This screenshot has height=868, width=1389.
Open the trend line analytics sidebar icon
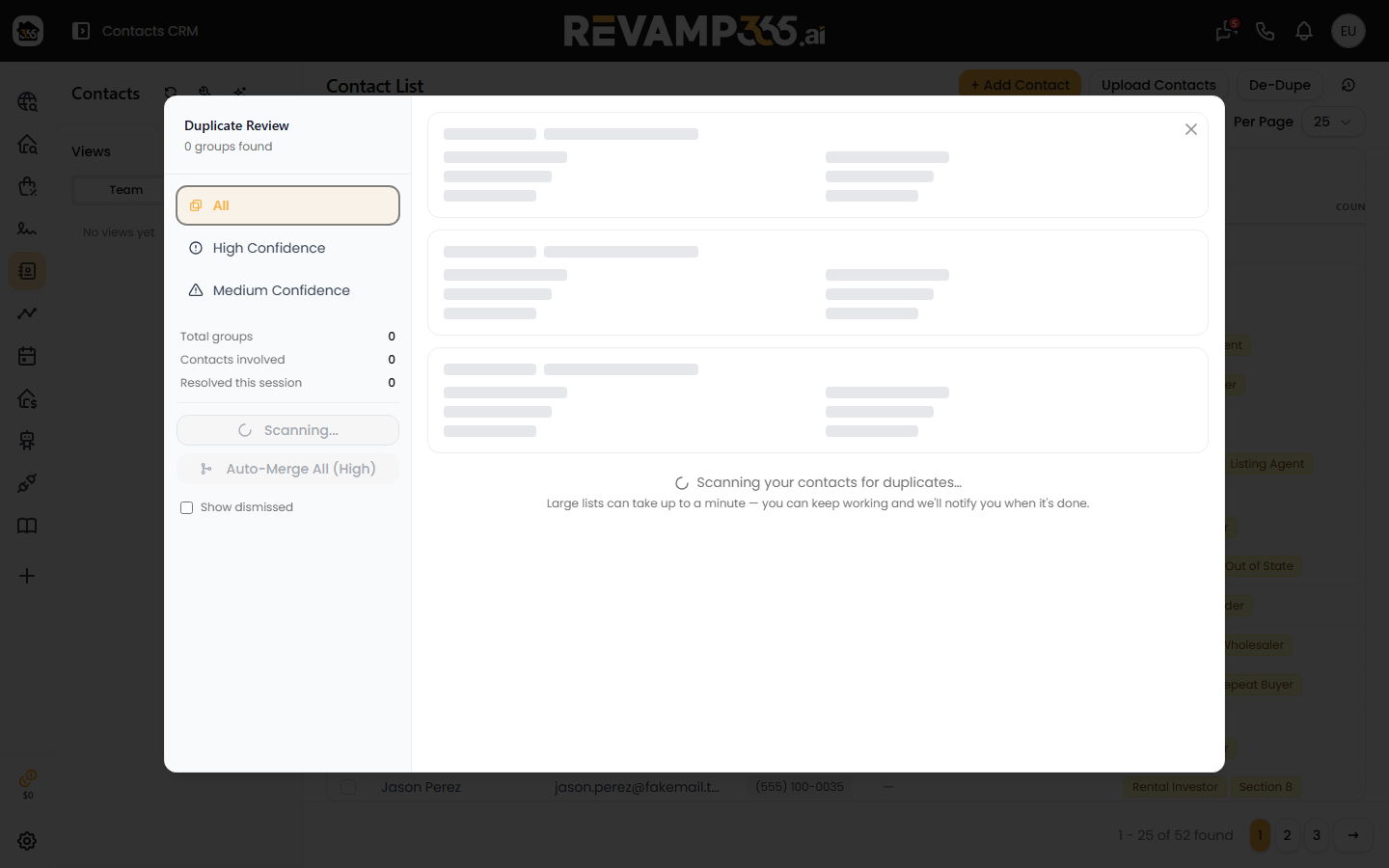[x=27, y=313]
